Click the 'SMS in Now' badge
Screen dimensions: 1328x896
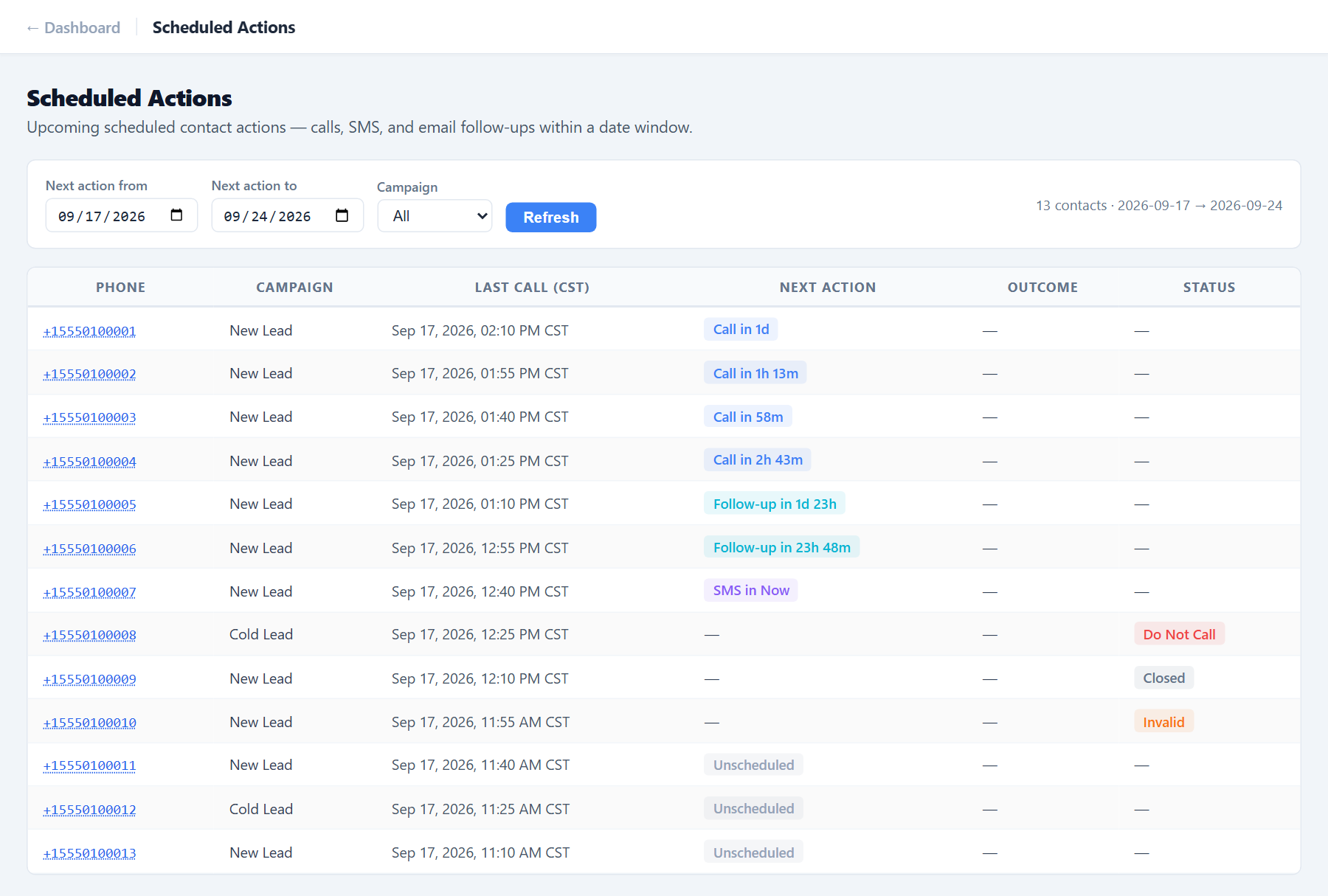[751, 591]
